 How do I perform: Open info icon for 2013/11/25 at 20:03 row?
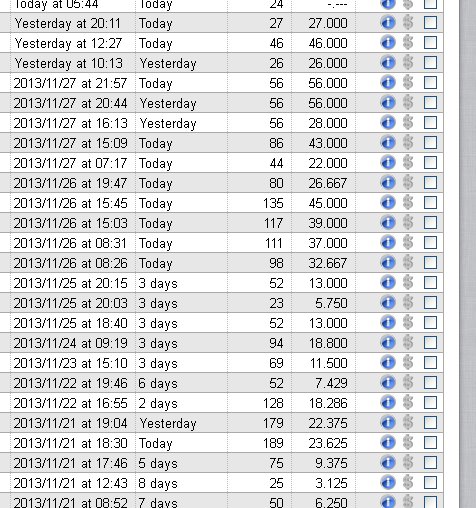pos(388,302)
